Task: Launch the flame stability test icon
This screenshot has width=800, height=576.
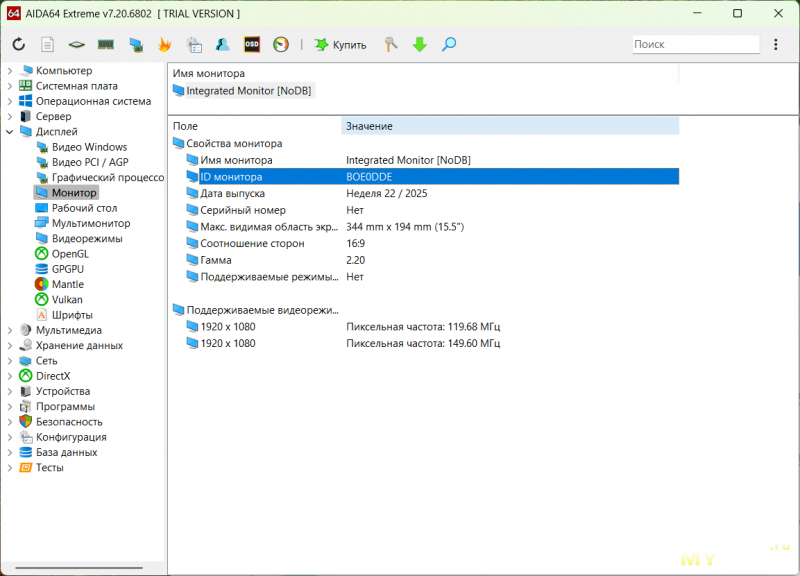Action: (x=165, y=45)
